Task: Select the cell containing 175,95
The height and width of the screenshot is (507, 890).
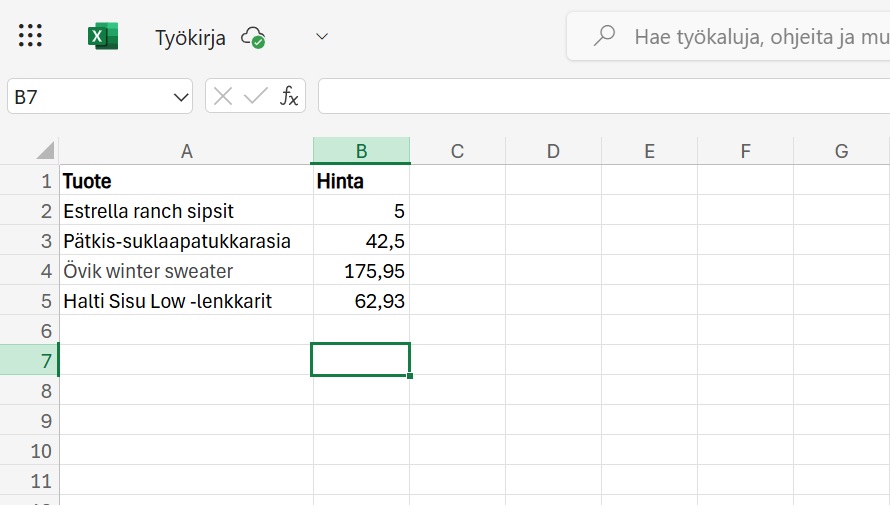Action: pos(361,271)
